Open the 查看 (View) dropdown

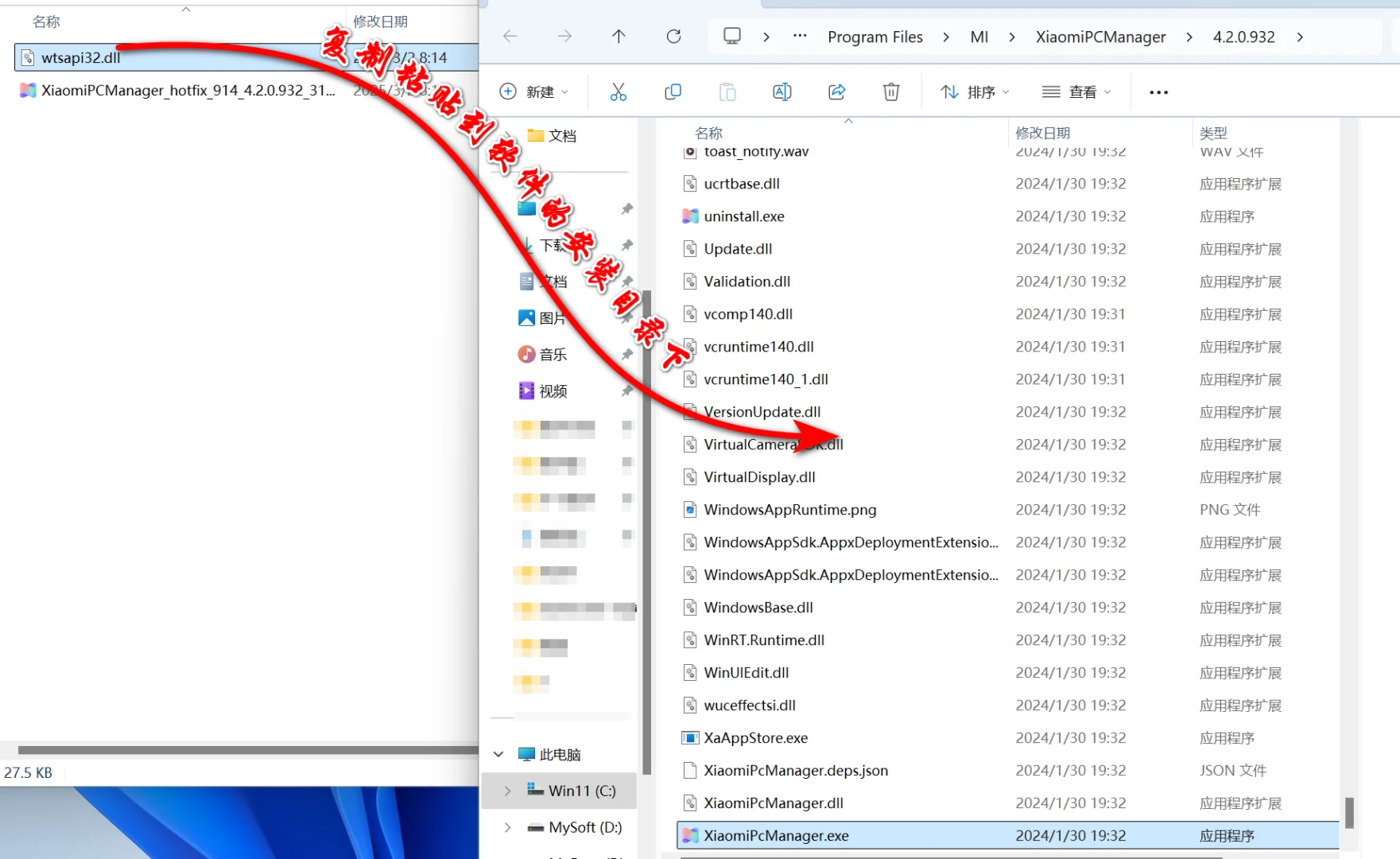click(1076, 92)
